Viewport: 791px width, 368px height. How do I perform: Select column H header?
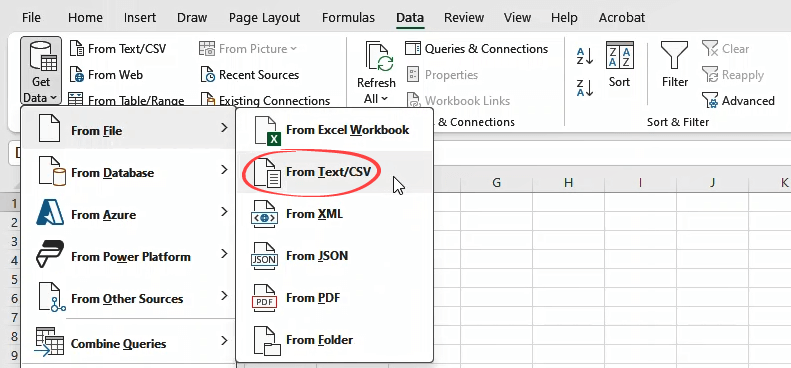(569, 183)
